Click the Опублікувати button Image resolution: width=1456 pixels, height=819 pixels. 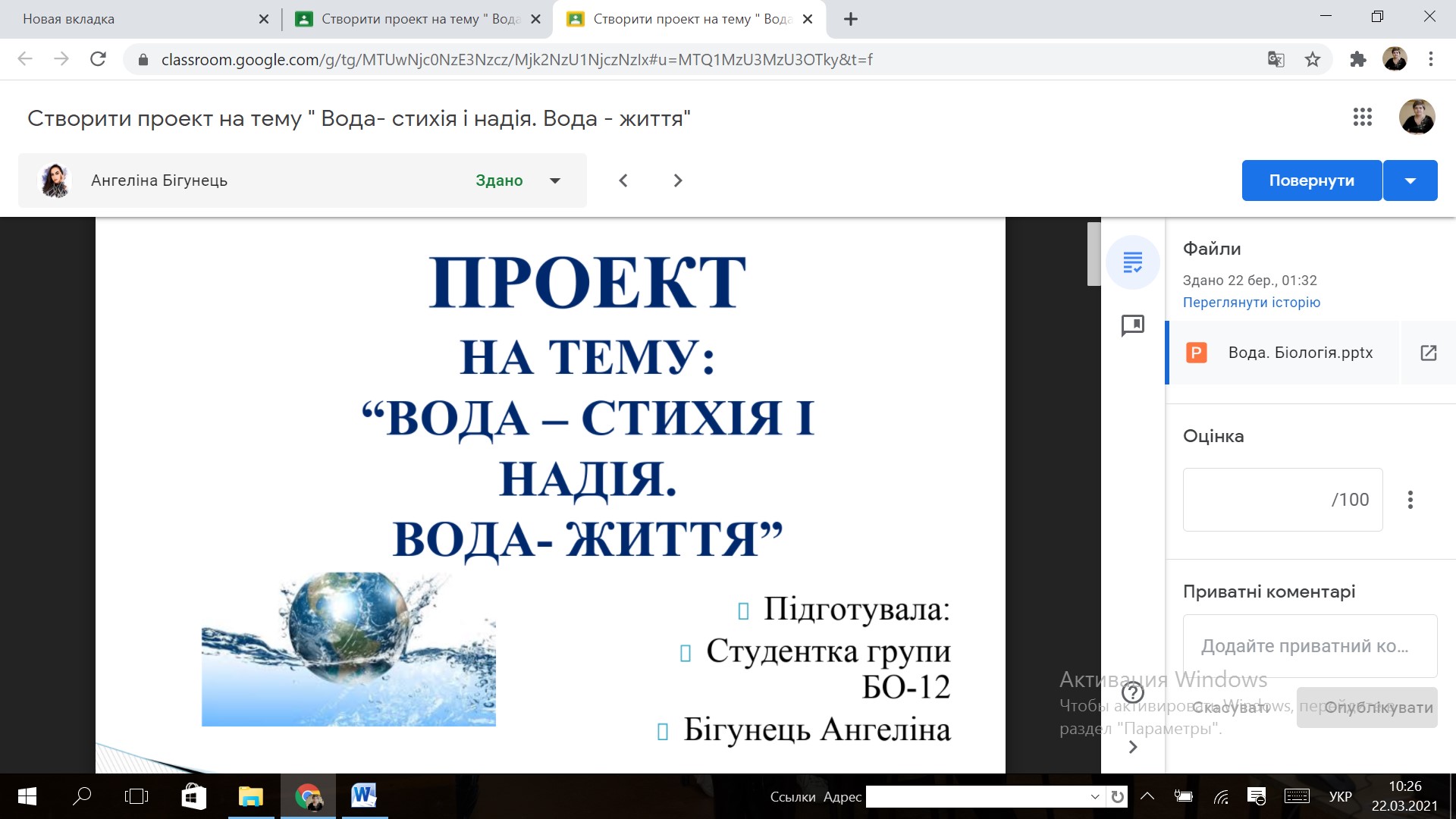coord(1367,708)
